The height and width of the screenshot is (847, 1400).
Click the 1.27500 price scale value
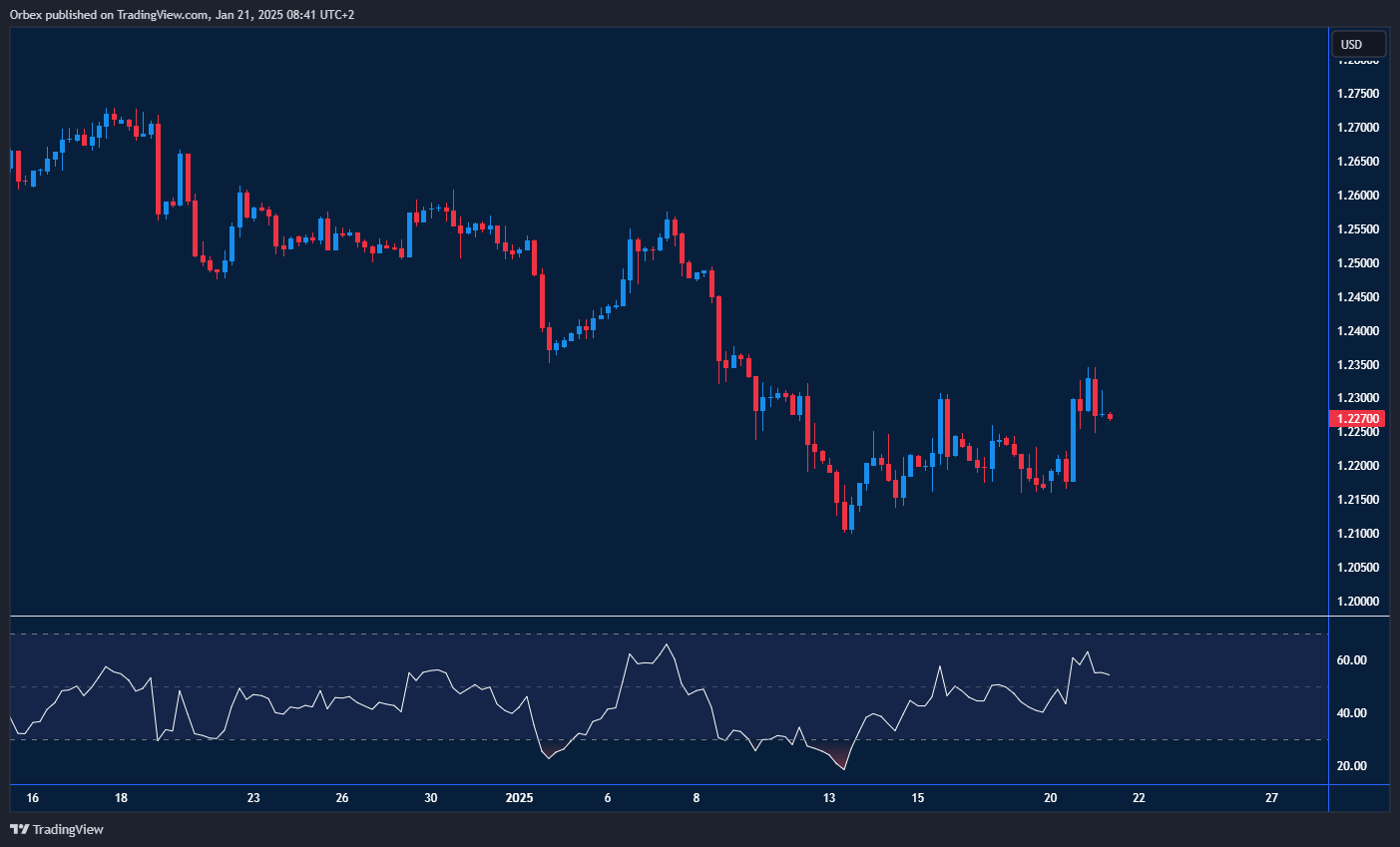[1360, 92]
